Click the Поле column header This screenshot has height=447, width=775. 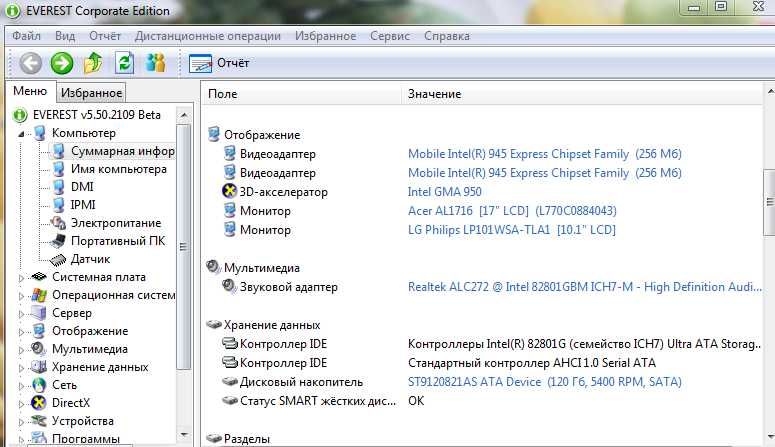[x=301, y=93]
